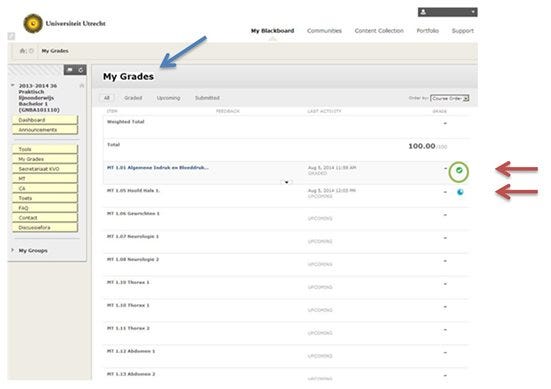The height and width of the screenshot is (389, 551).
Task: Click the LAST ACTIVITY column header
Action: (x=324, y=111)
